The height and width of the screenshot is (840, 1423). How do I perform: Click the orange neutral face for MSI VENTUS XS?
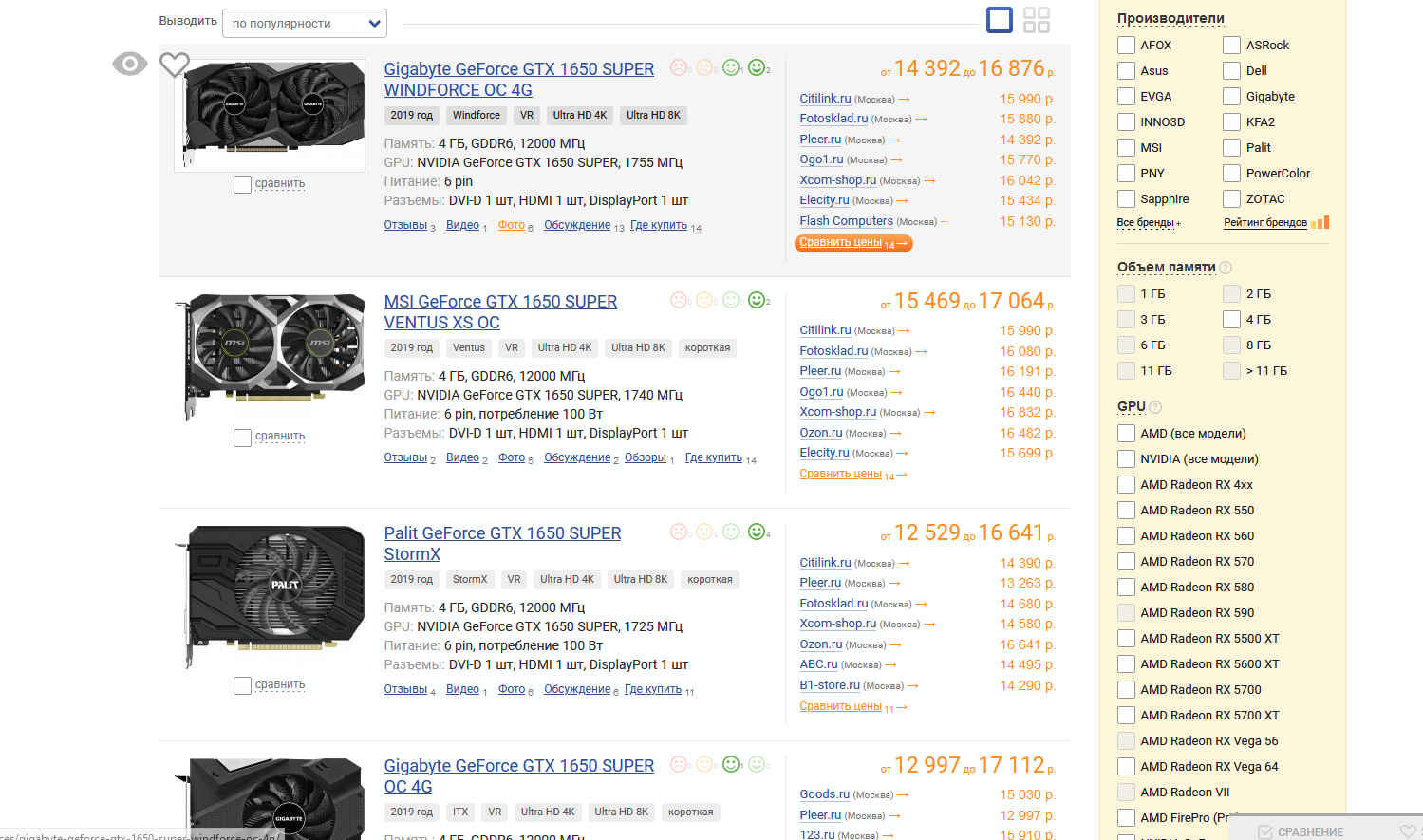pos(704,300)
